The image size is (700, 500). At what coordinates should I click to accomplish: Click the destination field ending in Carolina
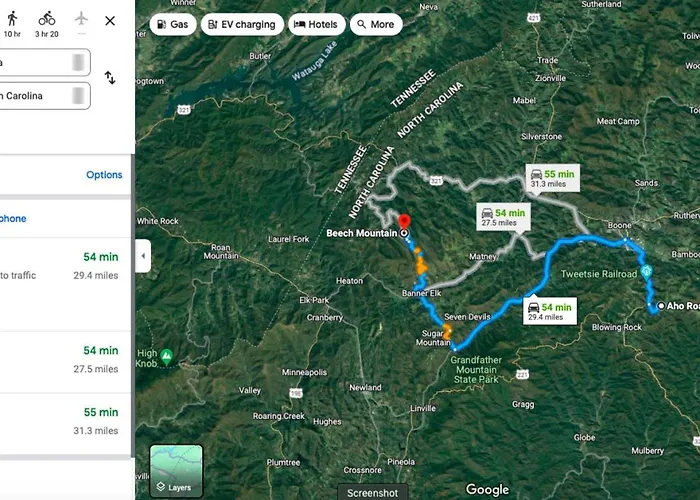45,96
